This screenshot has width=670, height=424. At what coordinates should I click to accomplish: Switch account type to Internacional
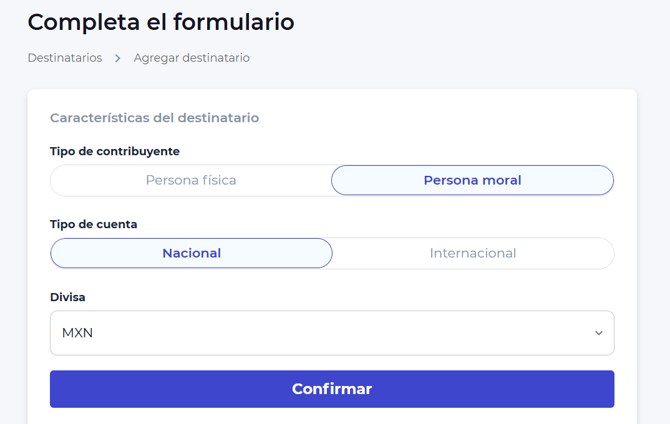[x=473, y=253]
